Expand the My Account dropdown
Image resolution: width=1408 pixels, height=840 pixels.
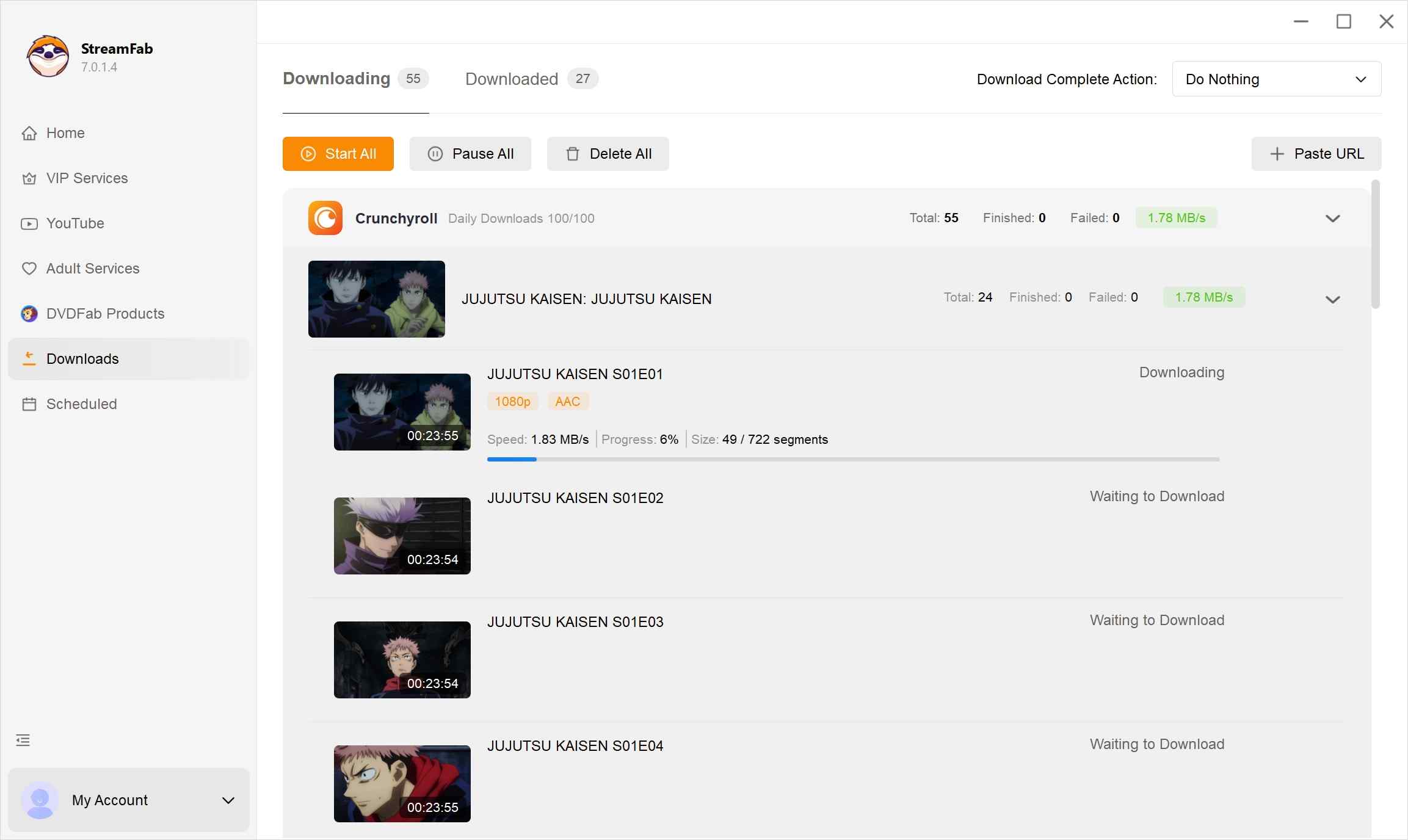[x=228, y=800]
